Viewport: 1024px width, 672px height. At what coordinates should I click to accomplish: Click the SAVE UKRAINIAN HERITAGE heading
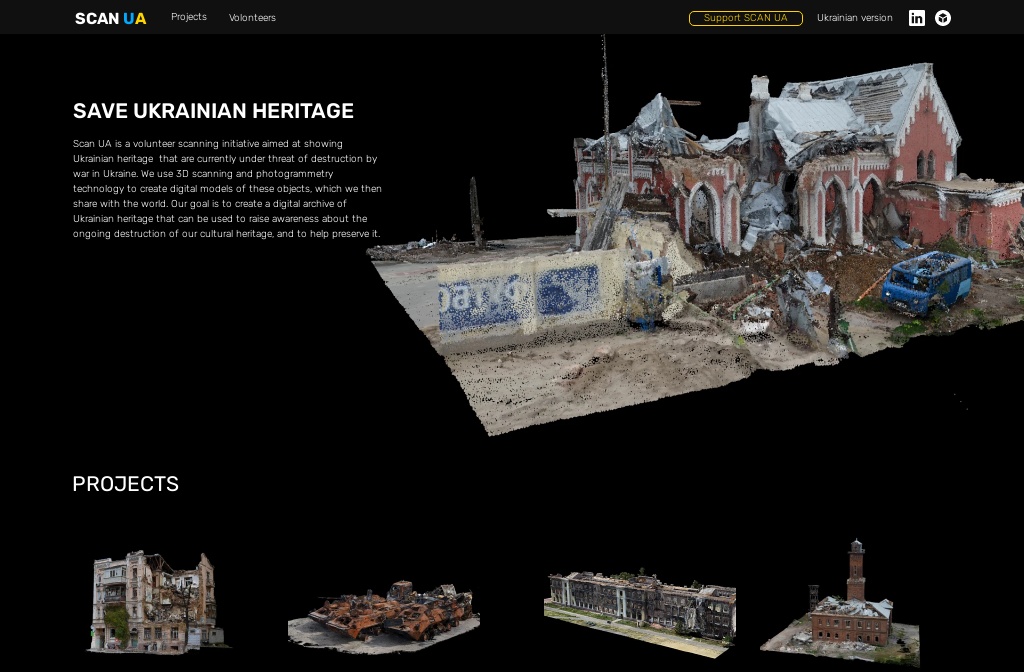click(213, 111)
